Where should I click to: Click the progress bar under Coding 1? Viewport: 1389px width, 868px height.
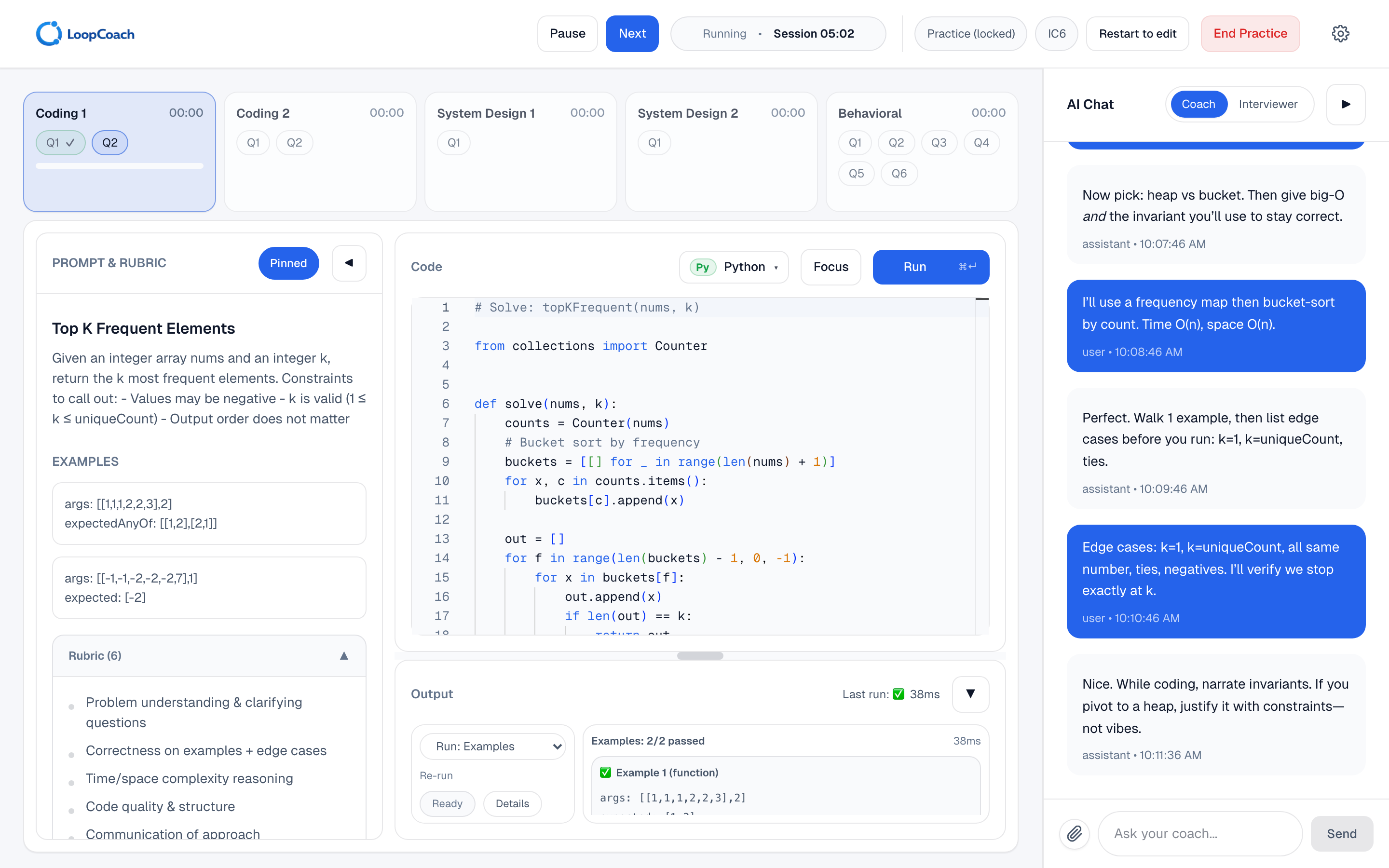click(x=120, y=165)
